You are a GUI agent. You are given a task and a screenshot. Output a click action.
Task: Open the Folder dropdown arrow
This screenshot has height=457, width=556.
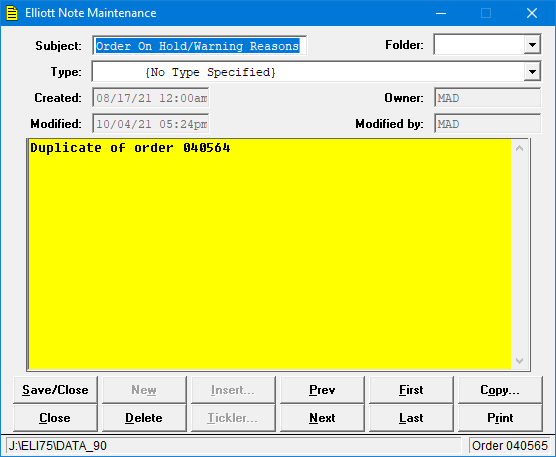pos(532,45)
